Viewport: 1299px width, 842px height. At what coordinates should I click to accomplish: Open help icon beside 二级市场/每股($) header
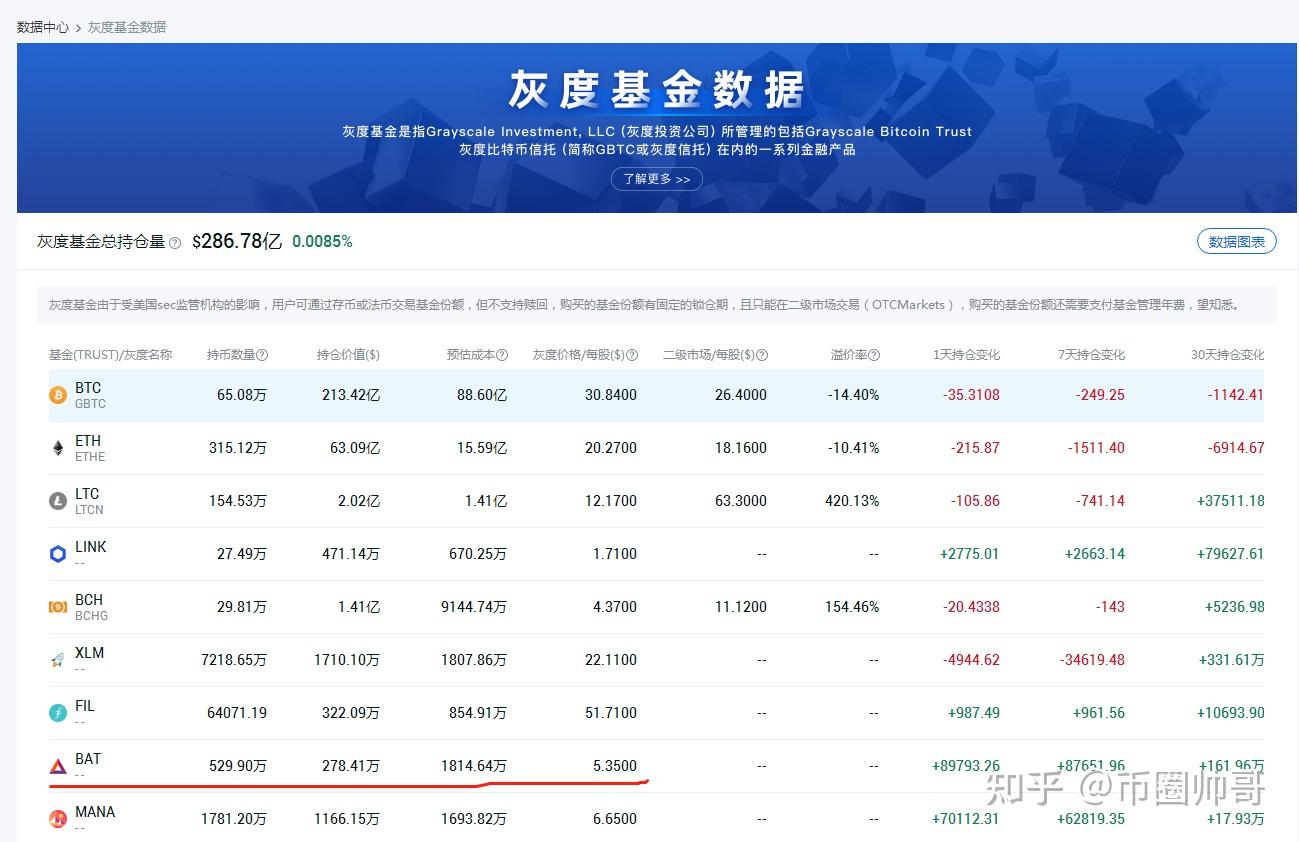point(762,355)
